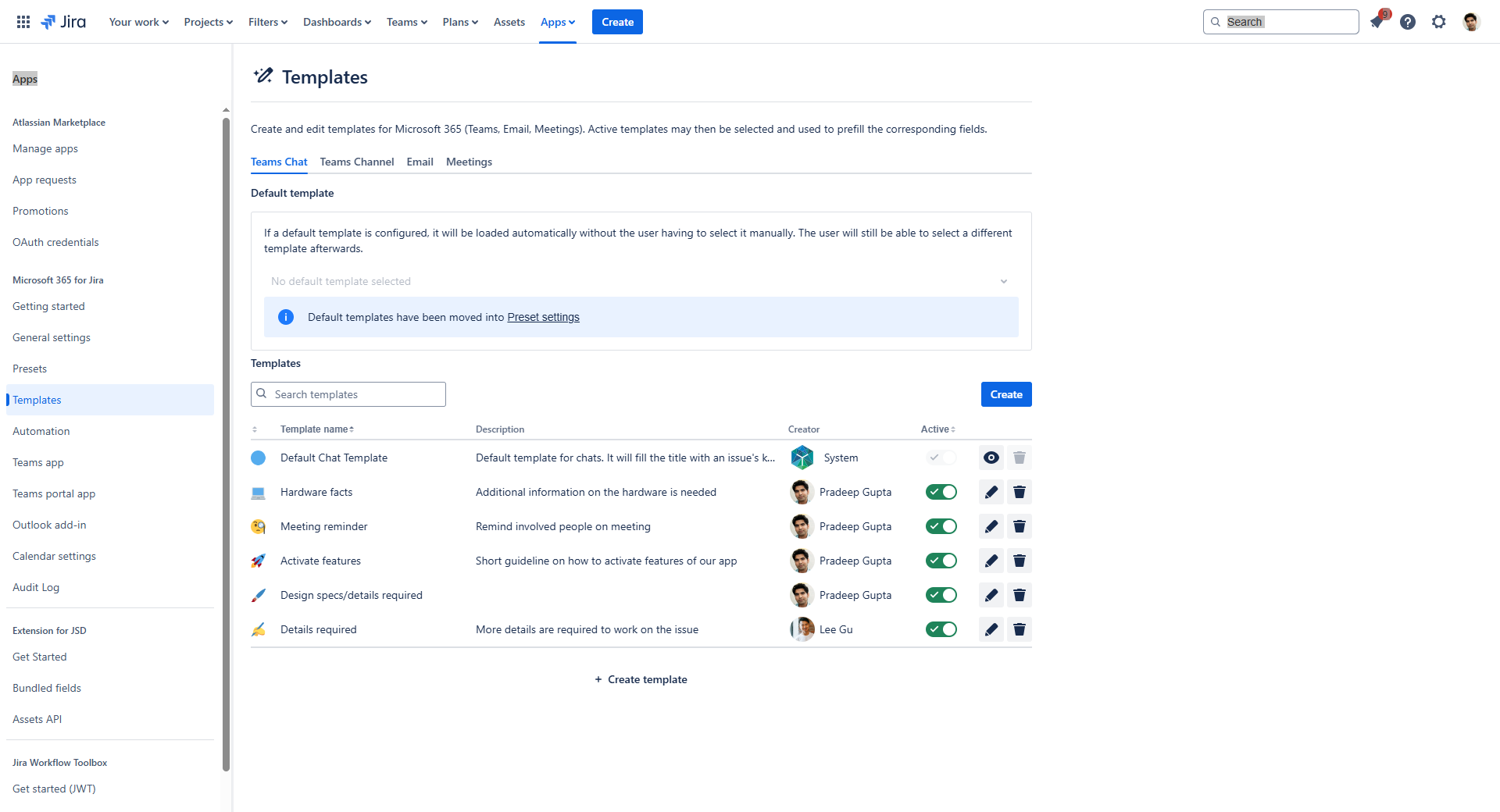Open the Projects dropdown

point(209,22)
